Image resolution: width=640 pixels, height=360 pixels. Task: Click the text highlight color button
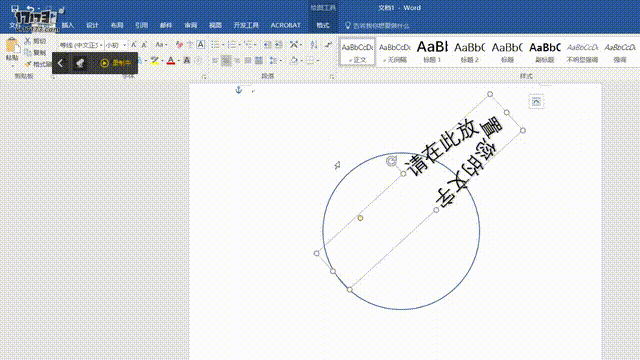(154, 60)
